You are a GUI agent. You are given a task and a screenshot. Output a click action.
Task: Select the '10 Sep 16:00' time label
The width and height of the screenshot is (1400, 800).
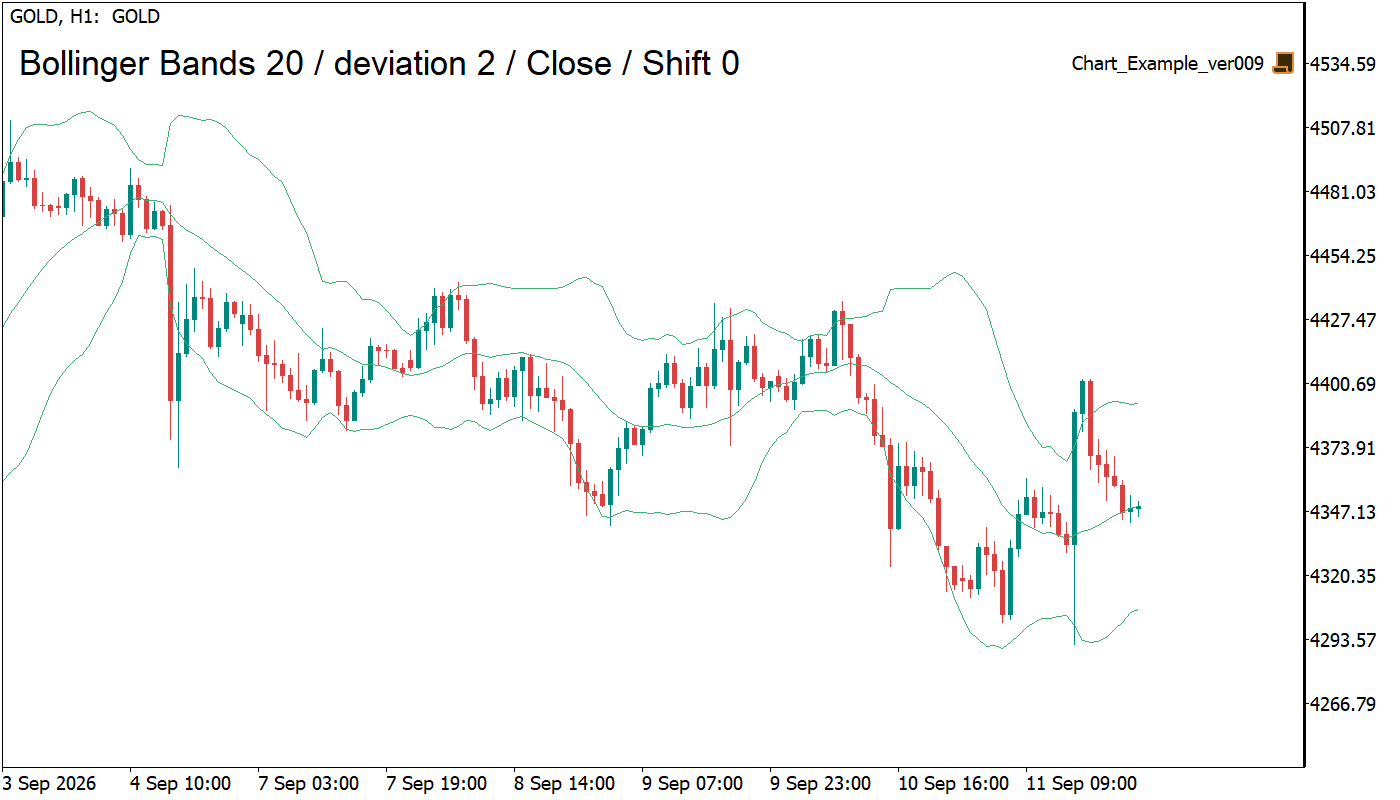(x=953, y=783)
